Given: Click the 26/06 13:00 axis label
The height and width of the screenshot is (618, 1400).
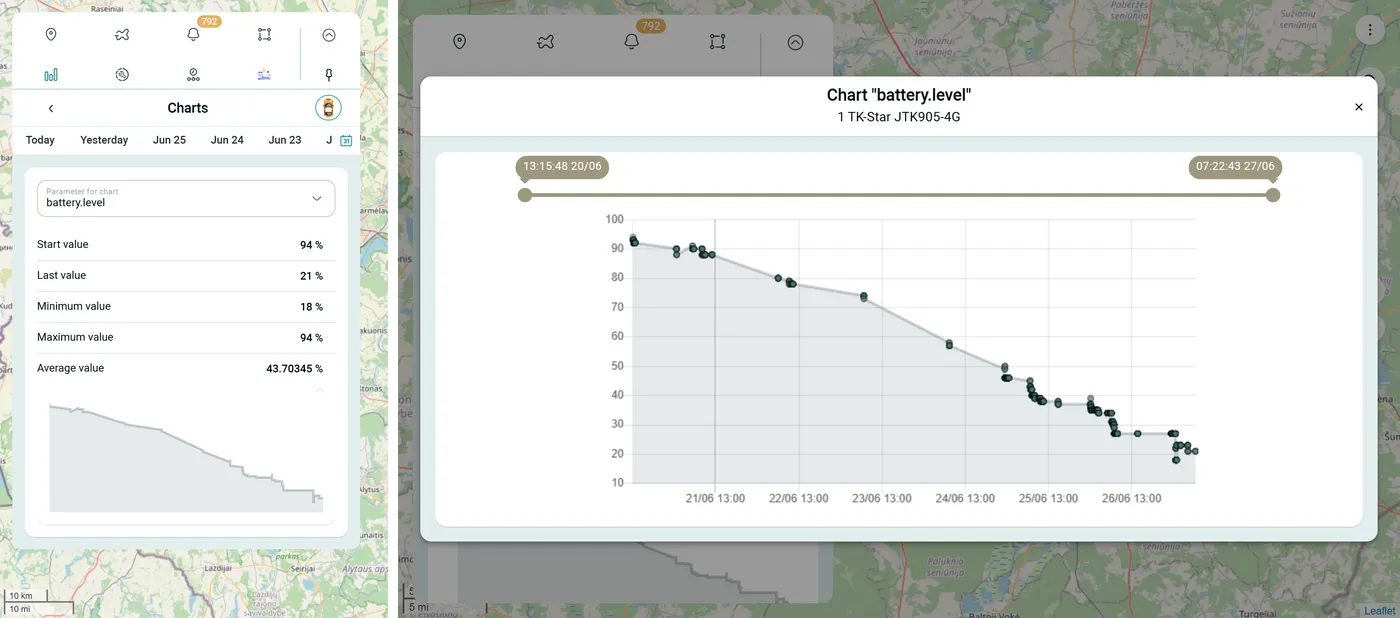Looking at the screenshot, I should tap(1131, 498).
